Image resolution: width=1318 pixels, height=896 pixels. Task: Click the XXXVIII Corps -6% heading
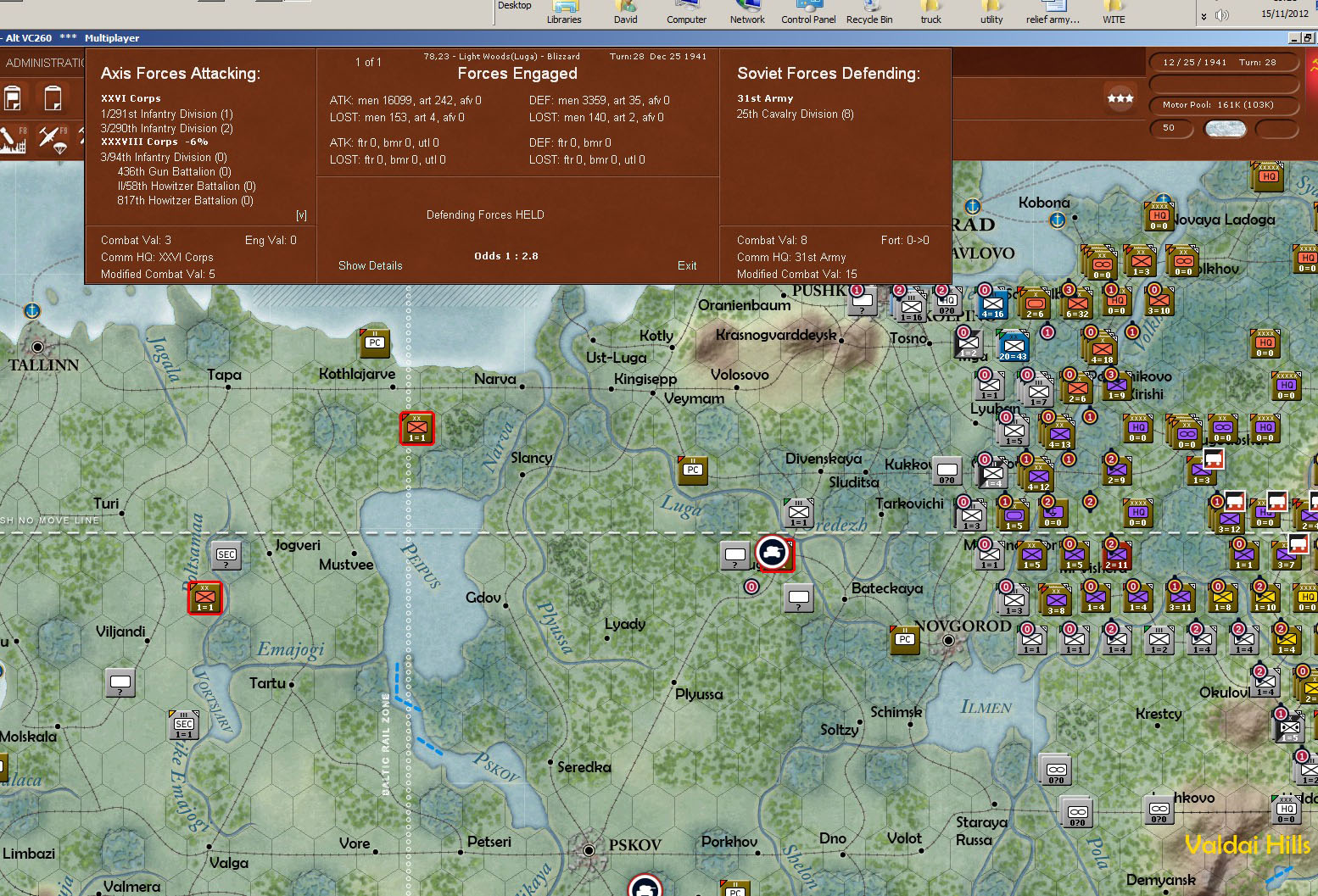tap(154, 142)
